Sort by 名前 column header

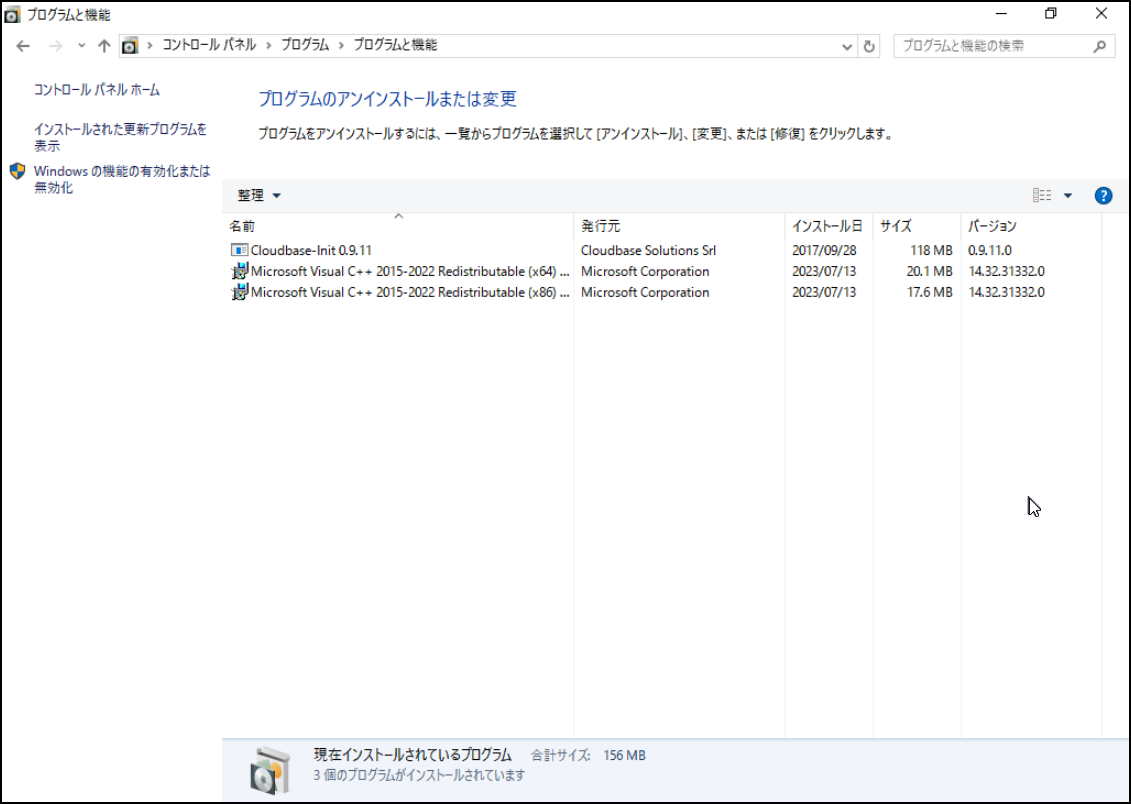[x=397, y=226]
